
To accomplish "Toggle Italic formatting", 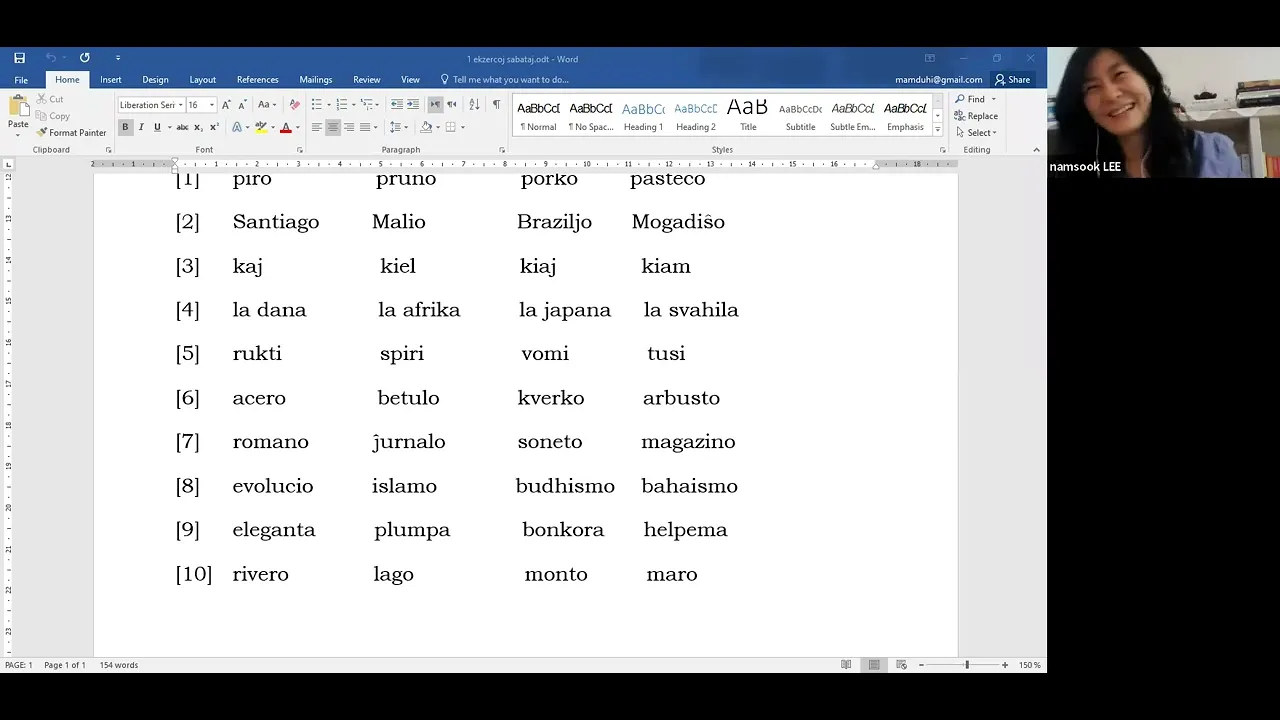I will tap(141, 127).
